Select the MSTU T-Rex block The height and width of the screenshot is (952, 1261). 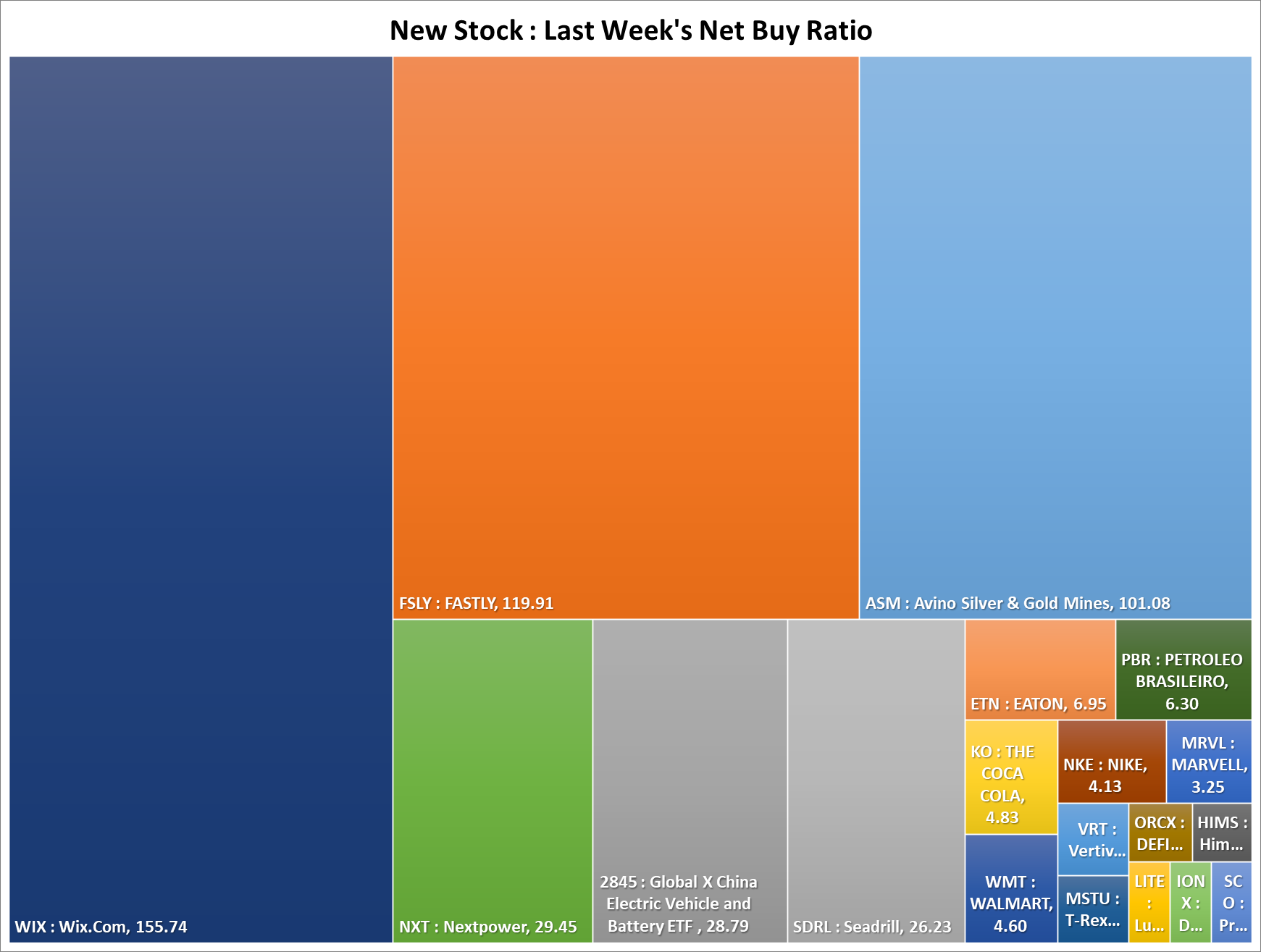point(1093,909)
